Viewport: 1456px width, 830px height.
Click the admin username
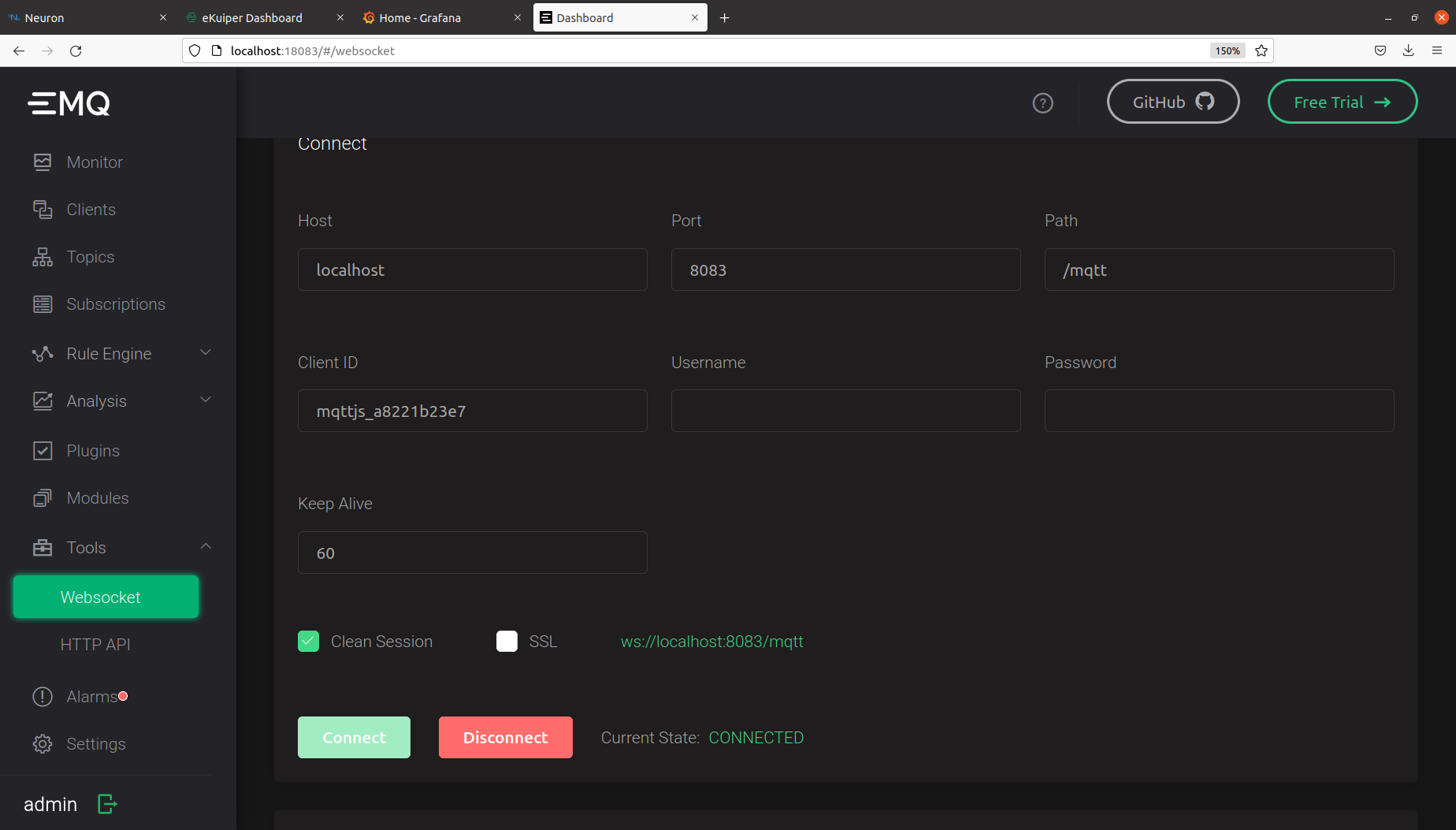(50, 804)
